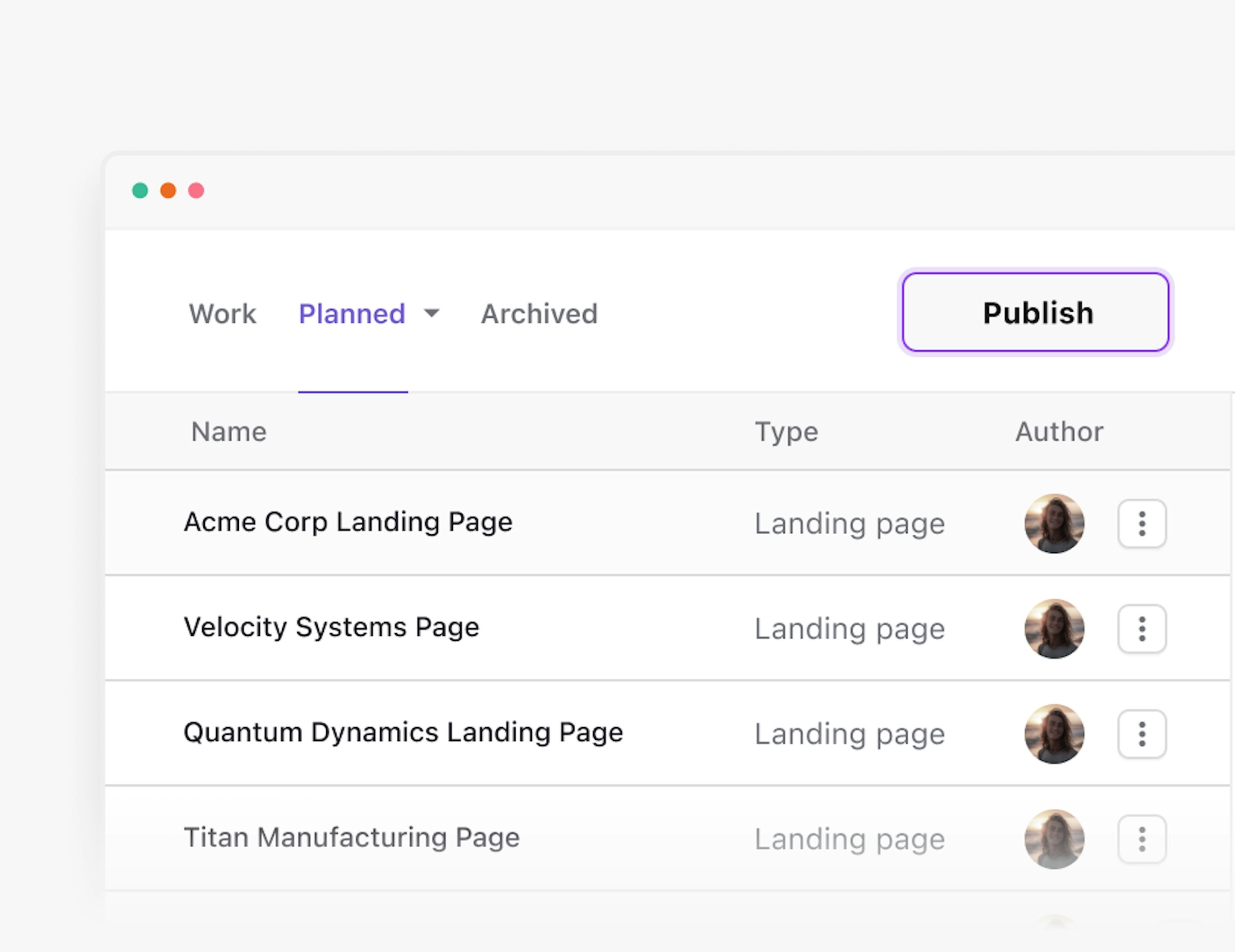The width and height of the screenshot is (1235, 952).
Task: Open three-dot menu for Titan Manufacturing Page
Action: tap(1142, 839)
